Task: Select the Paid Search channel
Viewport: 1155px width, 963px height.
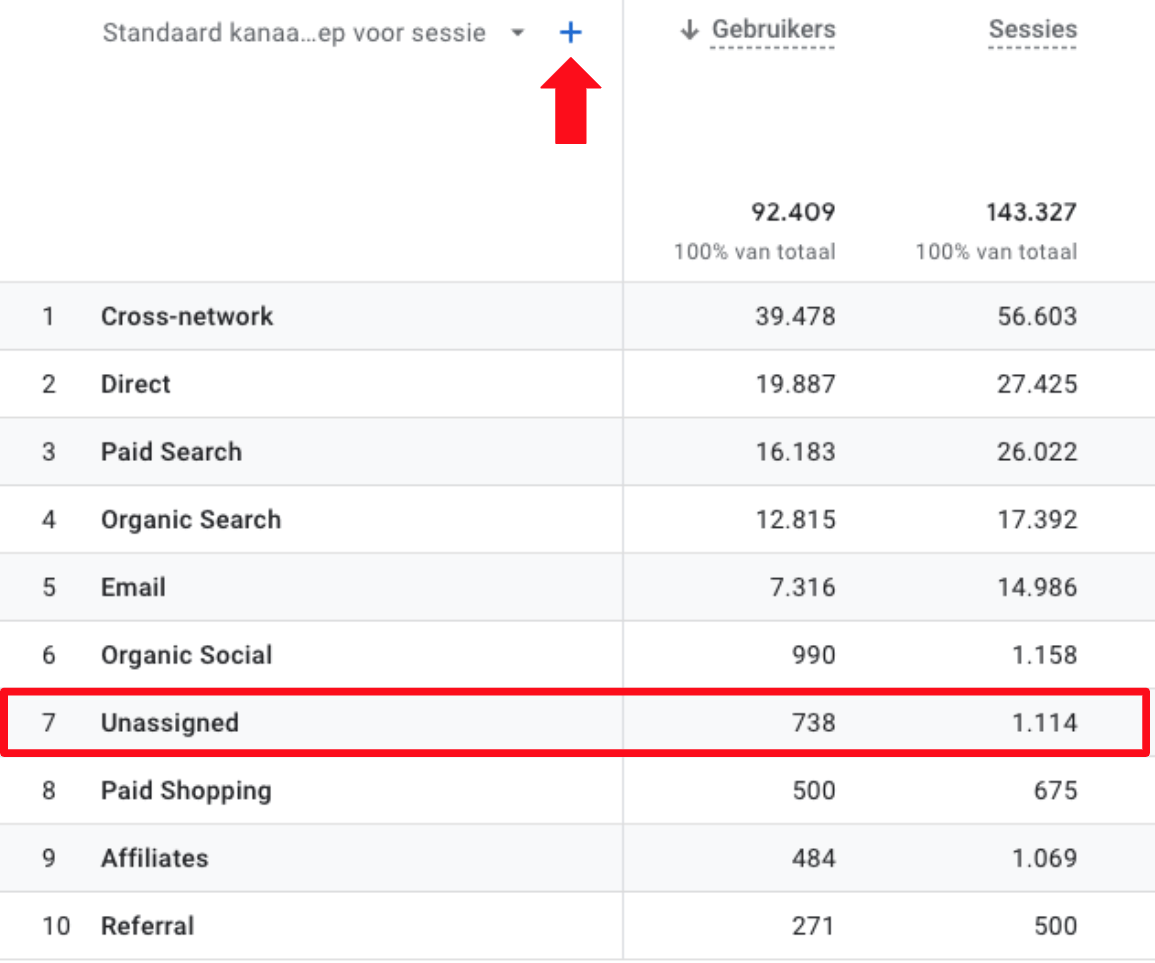Action: 171,452
